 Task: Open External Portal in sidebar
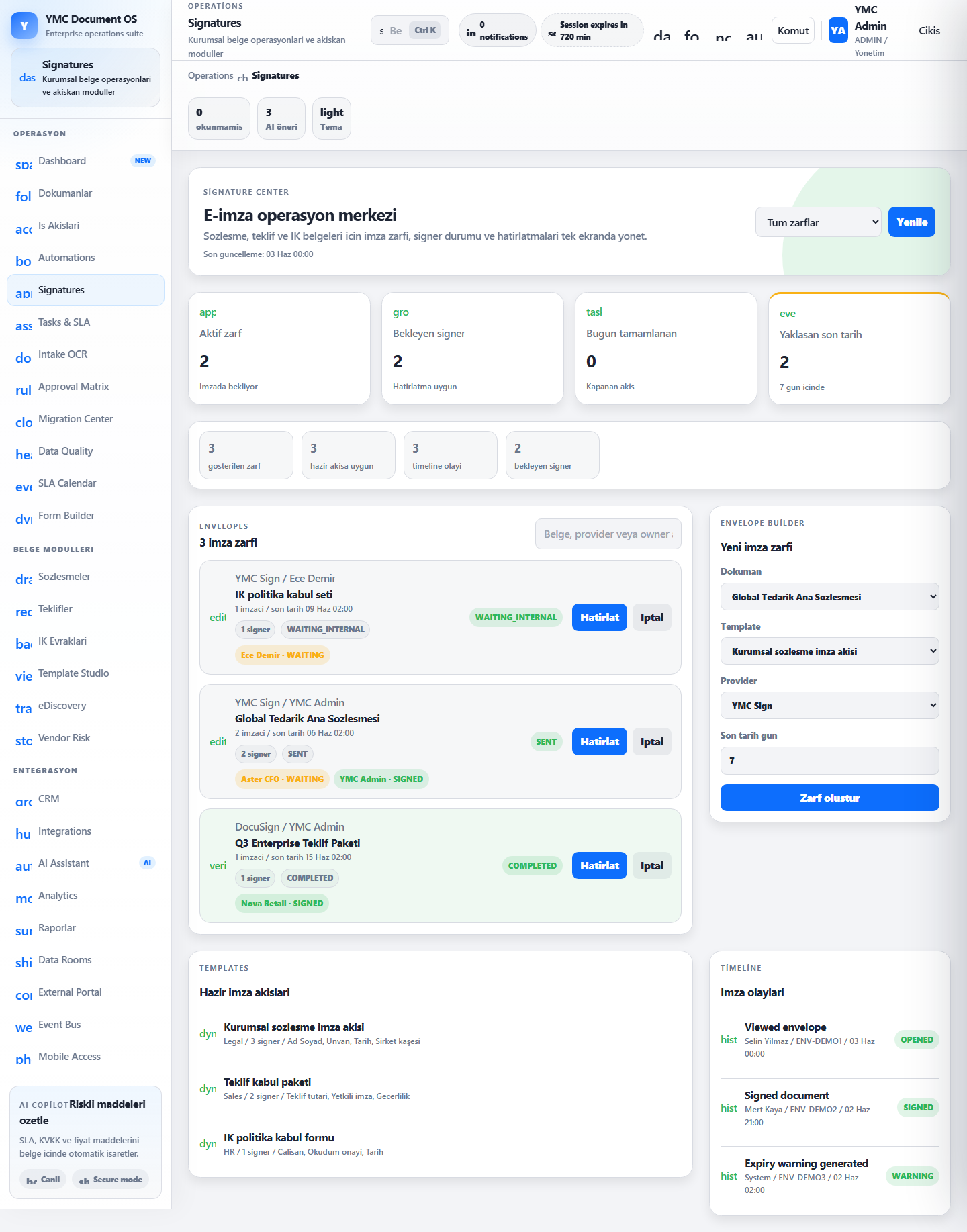click(x=85, y=992)
